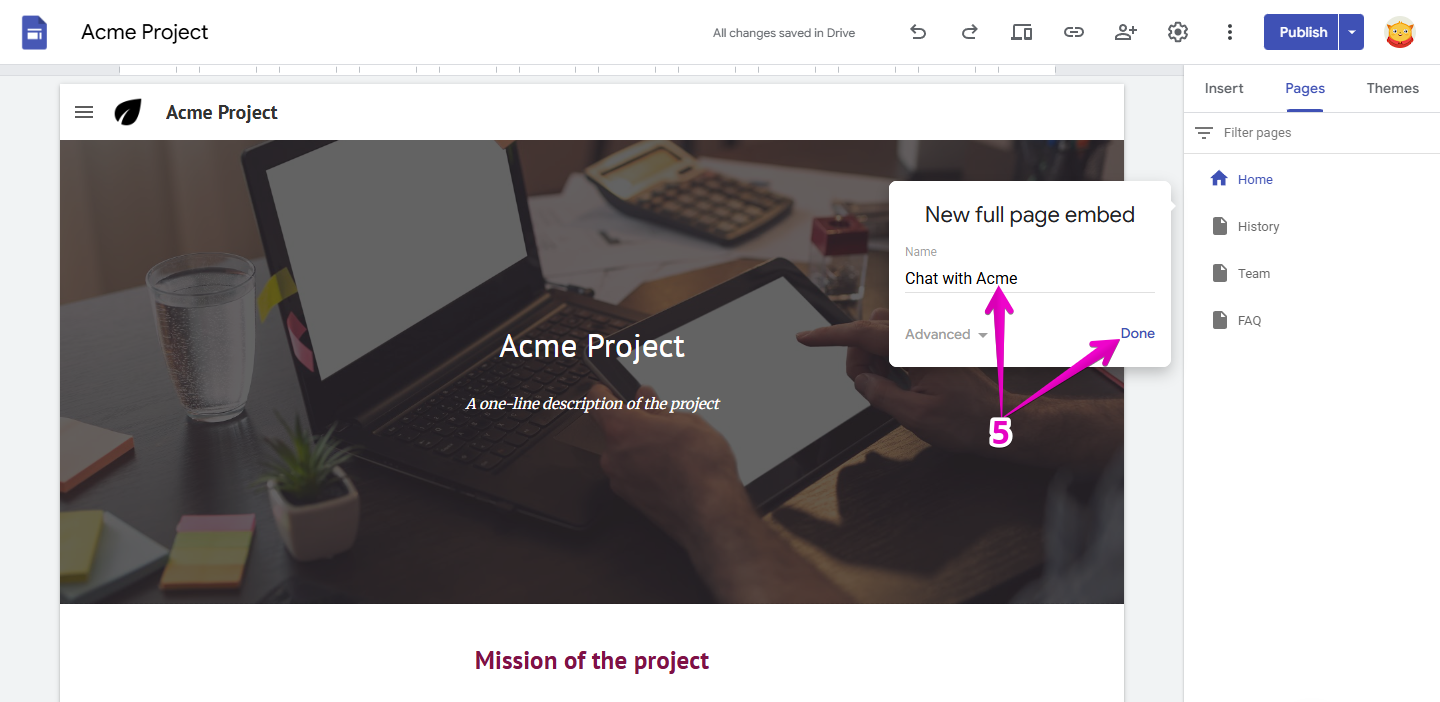Open the device preview mode
Screen dimensions: 1440x702
(1021, 32)
